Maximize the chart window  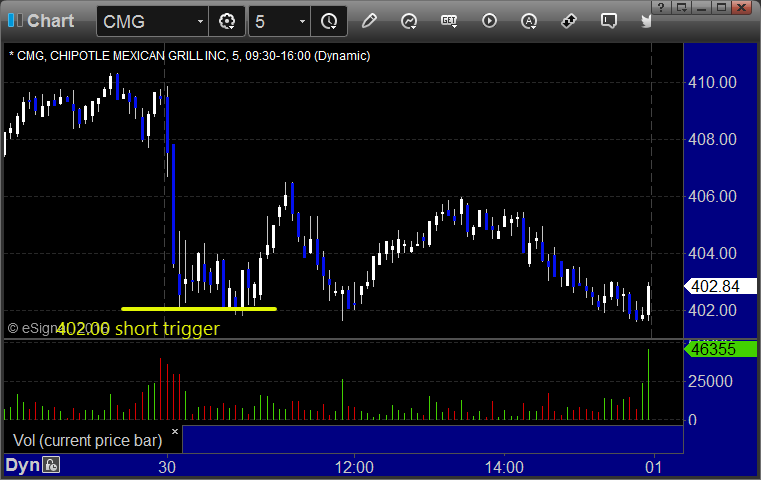pyautogui.click(x=722, y=7)
